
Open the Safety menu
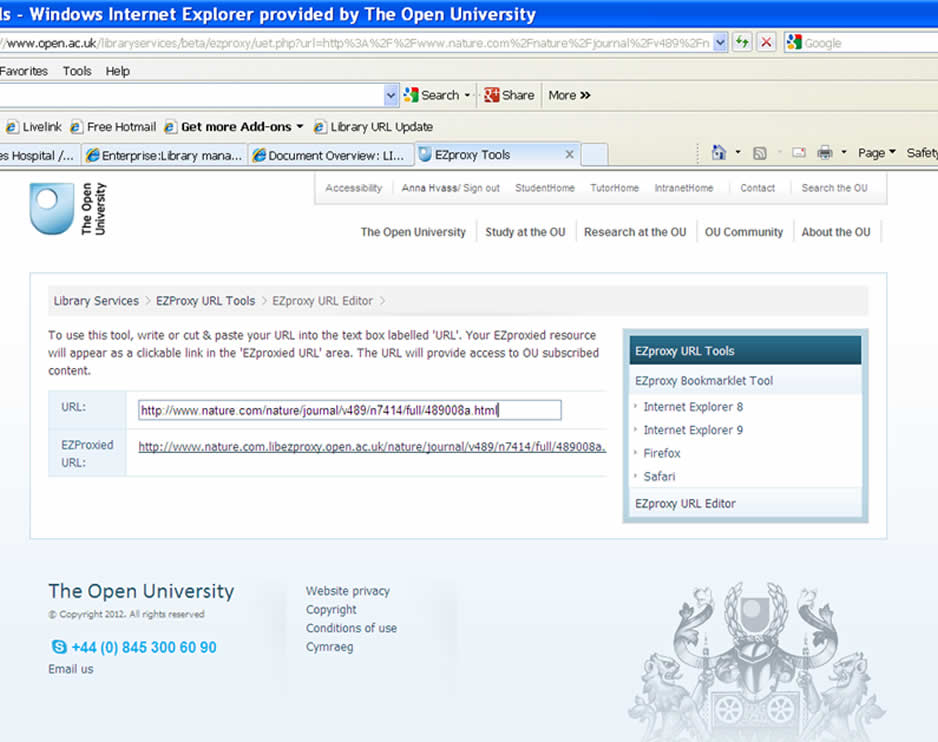922,153
